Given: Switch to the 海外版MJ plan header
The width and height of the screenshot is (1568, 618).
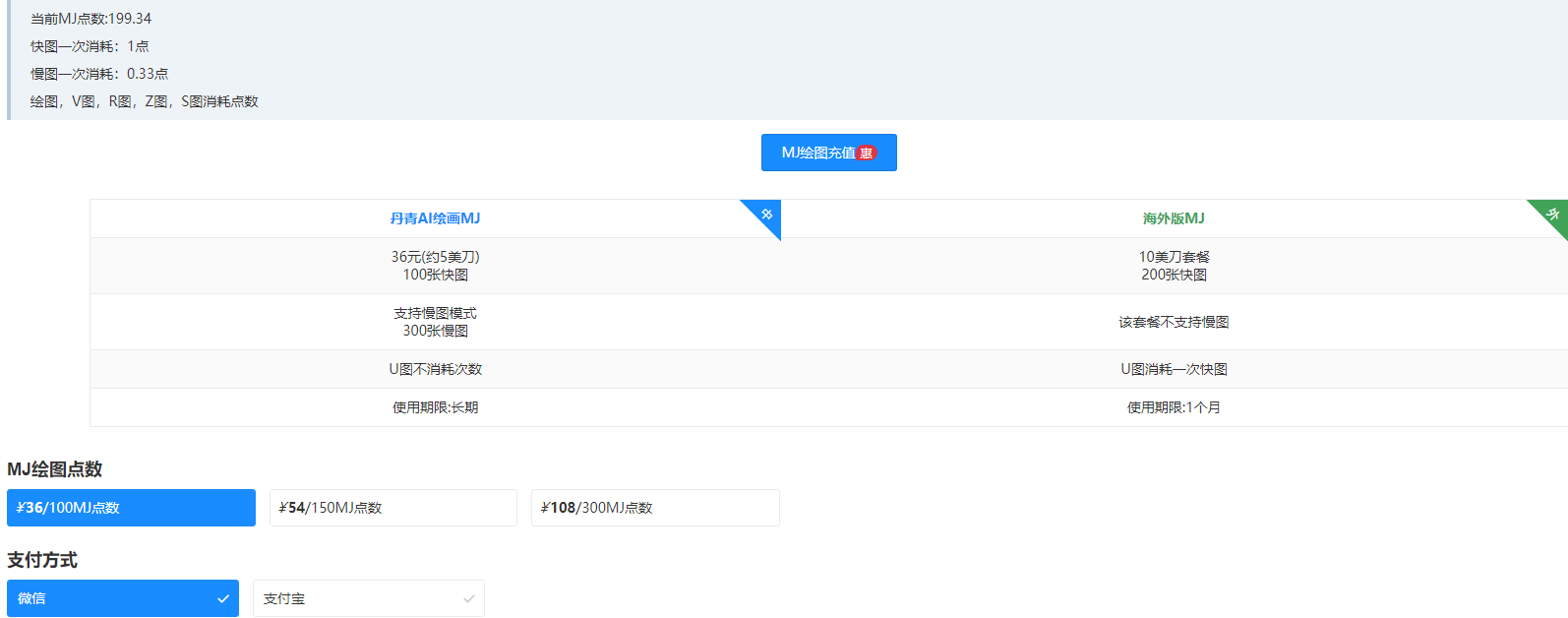Looking at the screenshot, I should [x=1174, y=218].
